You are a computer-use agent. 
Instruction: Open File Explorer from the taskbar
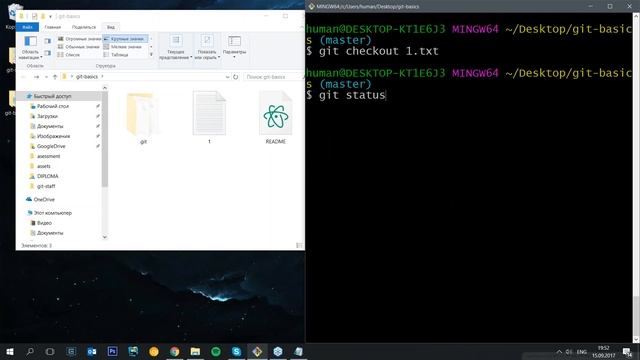coord(195,351)
